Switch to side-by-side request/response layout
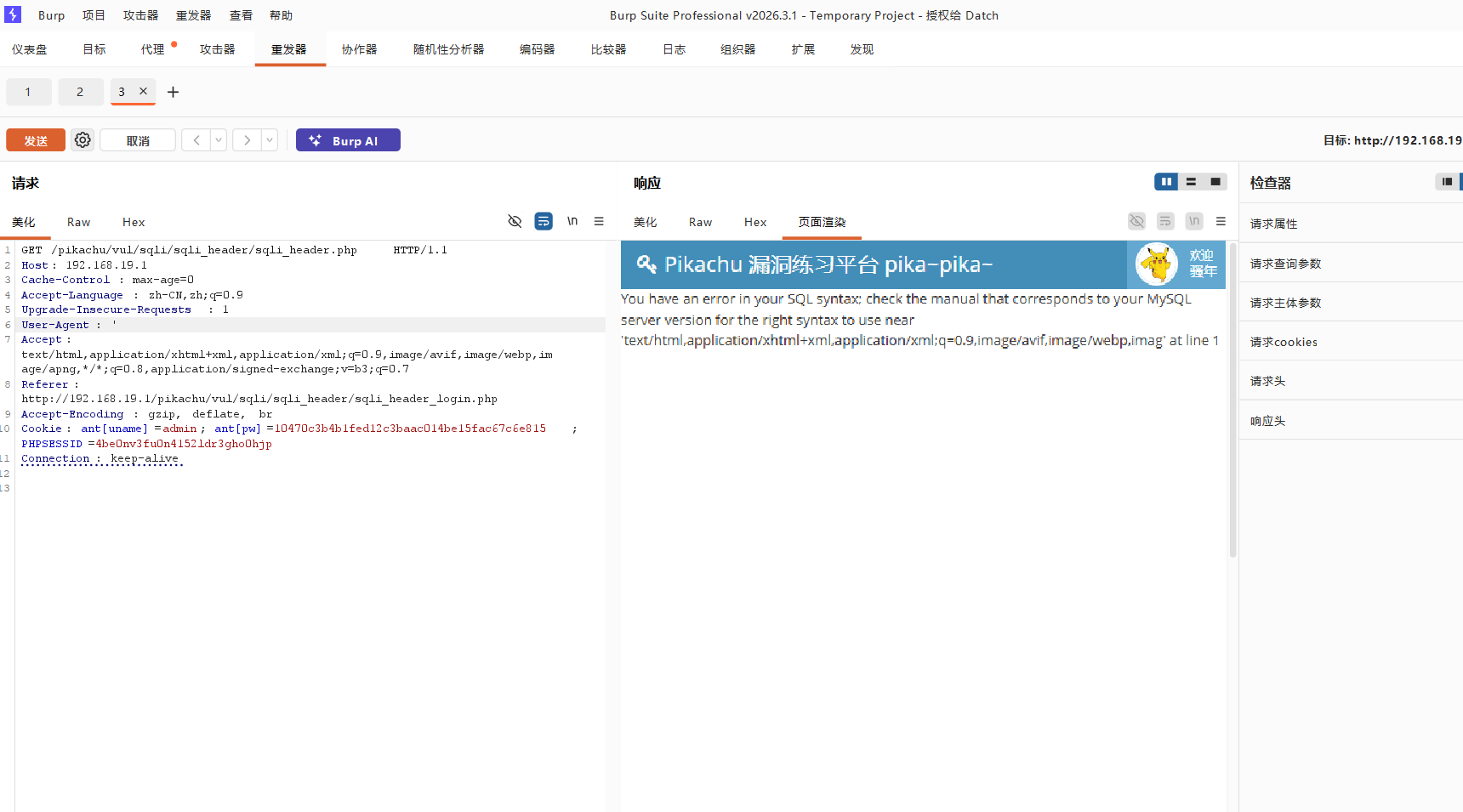The width and height of the screenshot is (1463, 812). 1166,182
